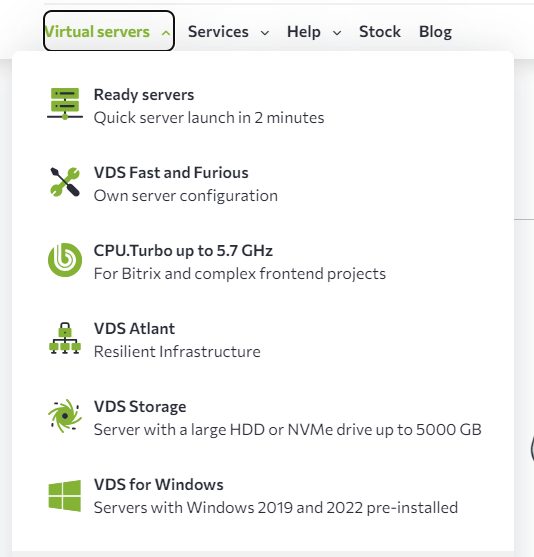Click 'Quick server launch in 2 minutes' text
The image size is (534, 557).
[x=209, y=118]
